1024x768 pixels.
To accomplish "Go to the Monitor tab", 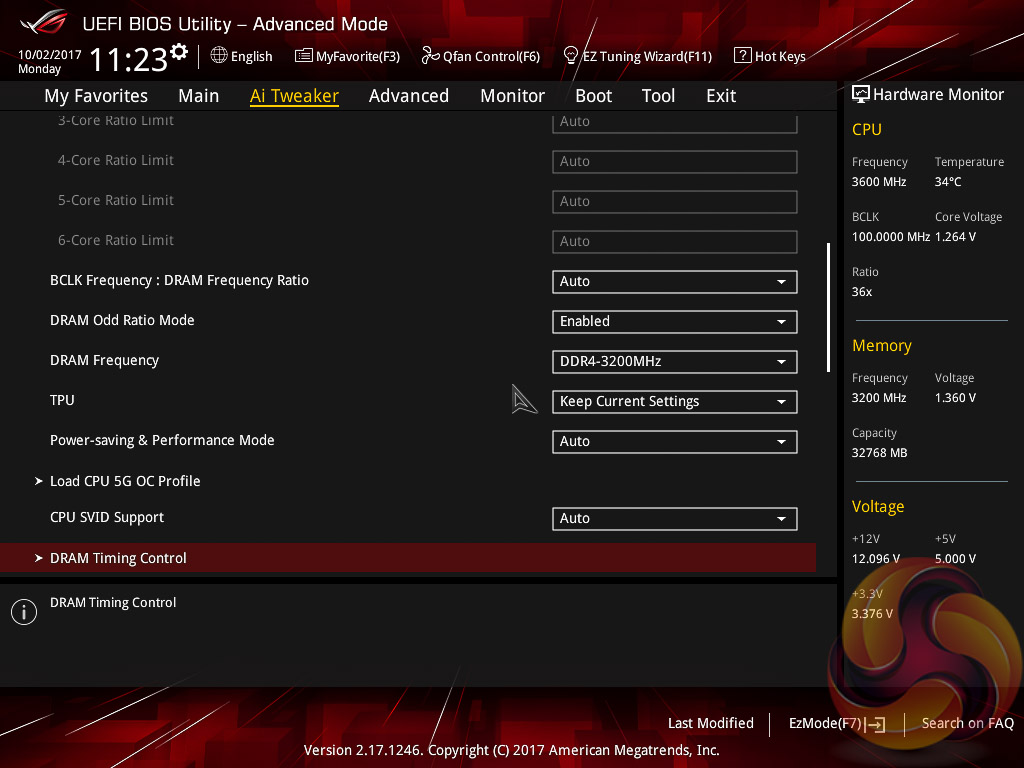I will tap(512, 96).
